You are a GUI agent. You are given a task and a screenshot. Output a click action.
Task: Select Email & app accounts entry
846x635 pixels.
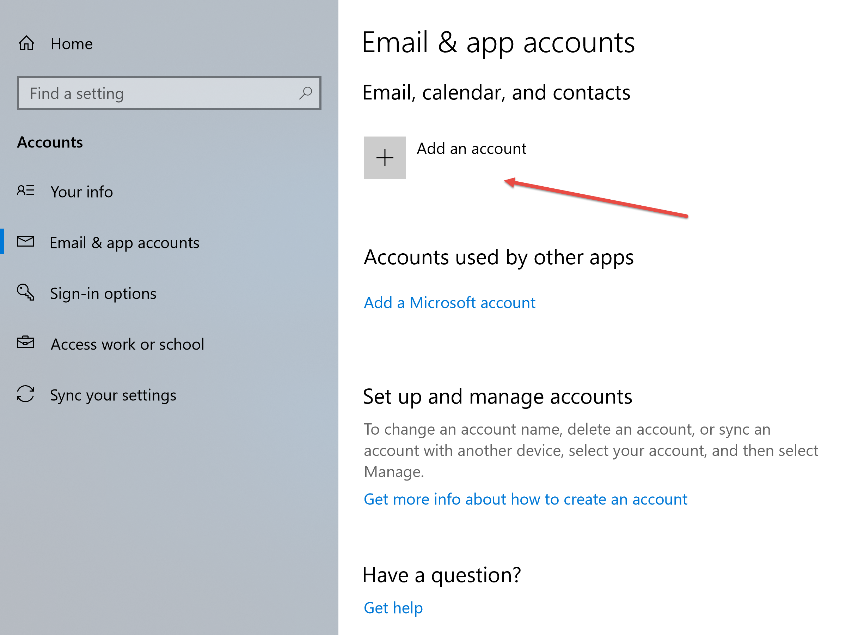click(125, 243)
